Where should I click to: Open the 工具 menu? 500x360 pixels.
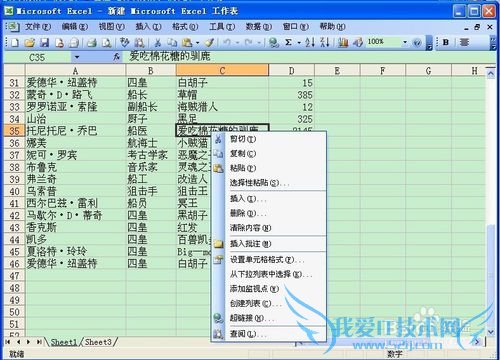[222, 26]
